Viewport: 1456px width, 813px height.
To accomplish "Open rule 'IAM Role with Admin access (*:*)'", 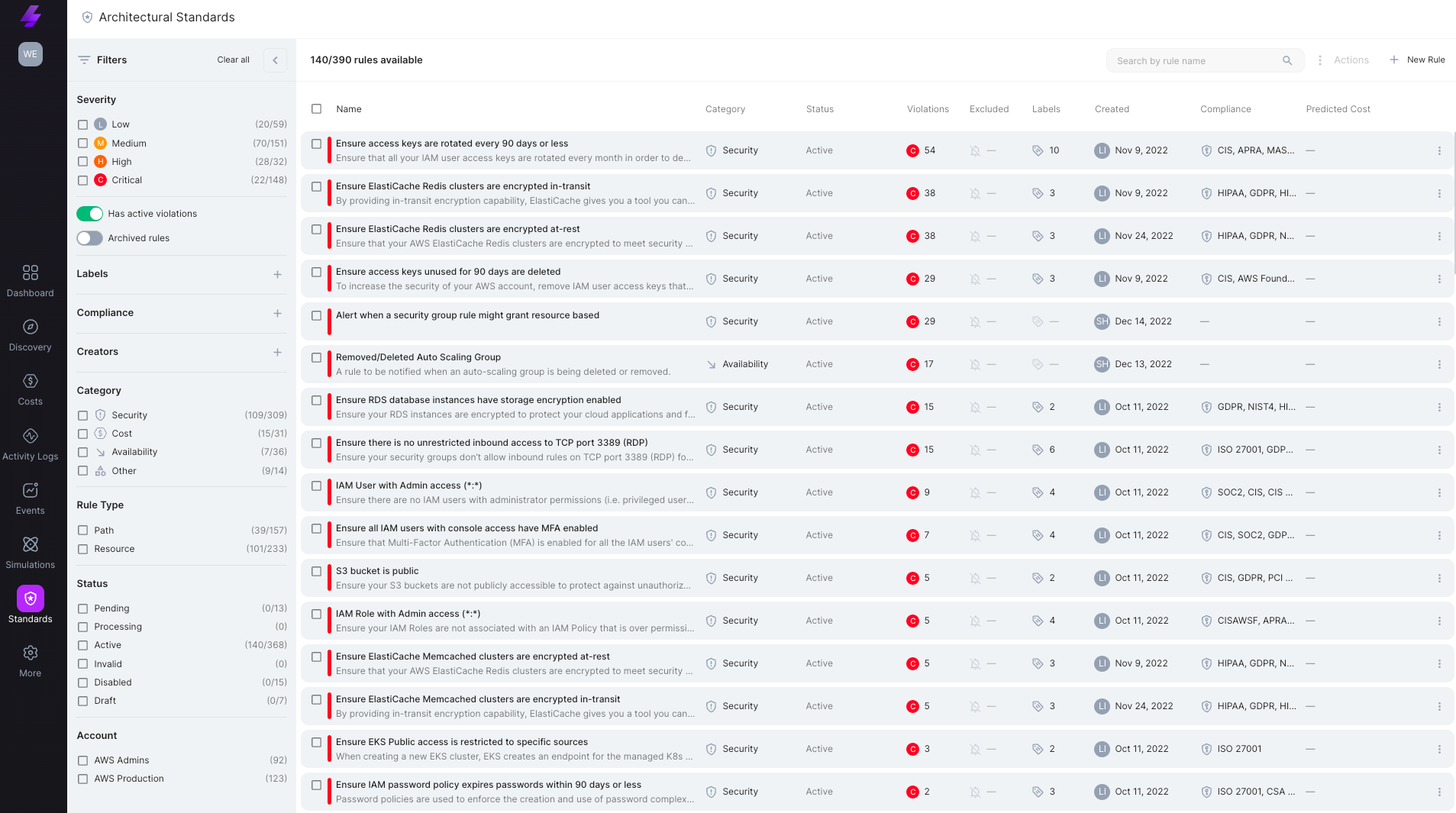I will [408, 614].
